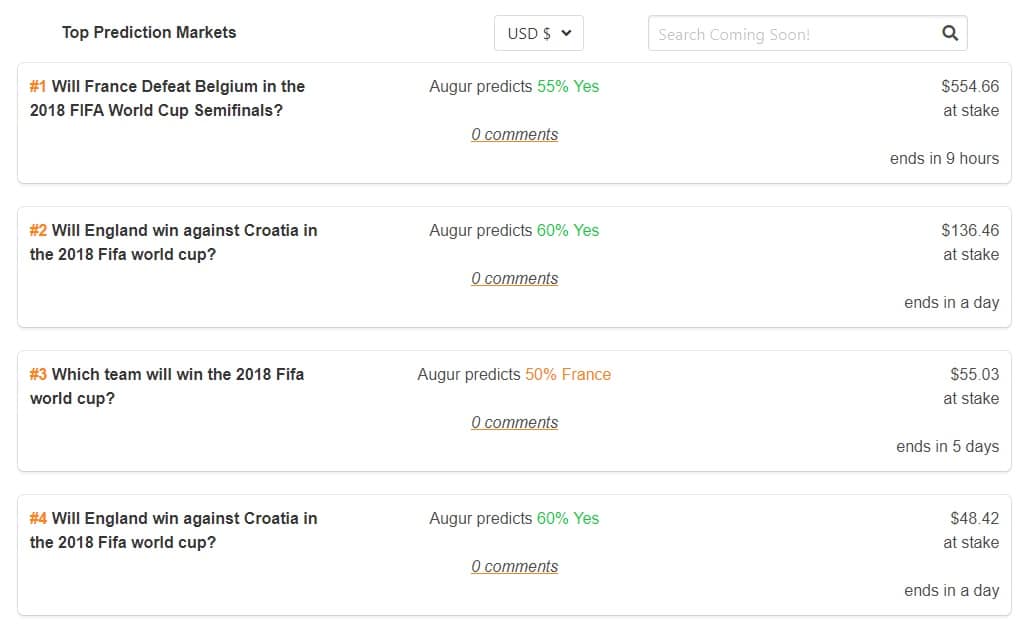Open market #2 England against Croatia
Viewport: 1027px width, 624px height.
173,242
